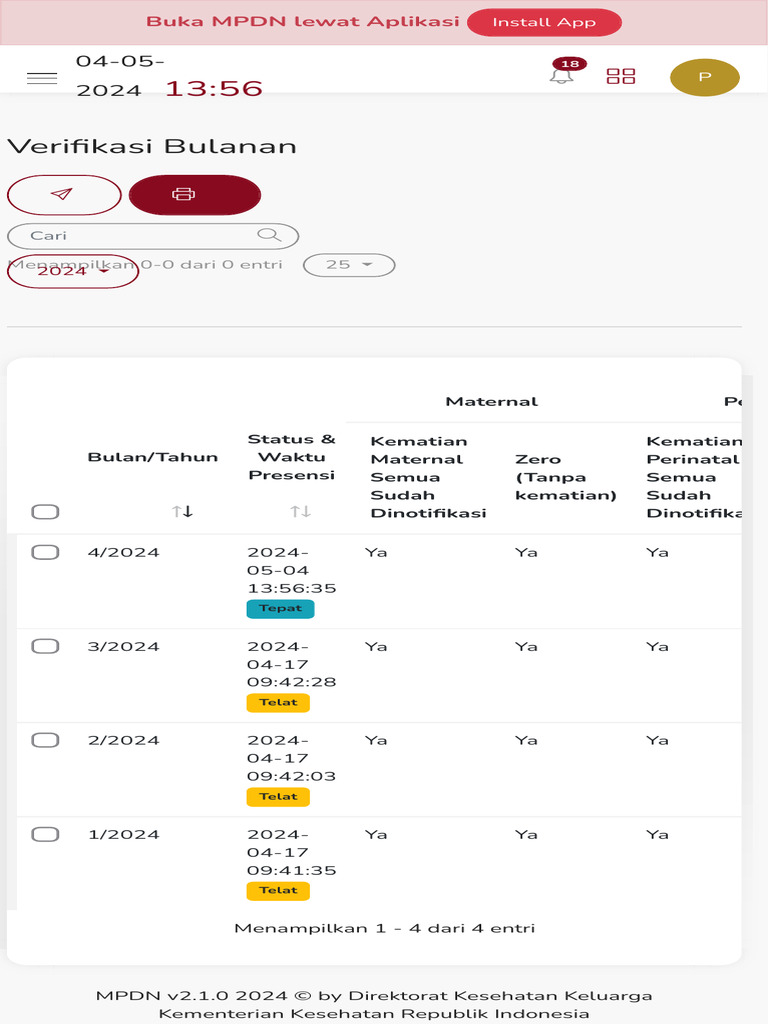Tick the select-all header checkbox

tap(45, 512)
